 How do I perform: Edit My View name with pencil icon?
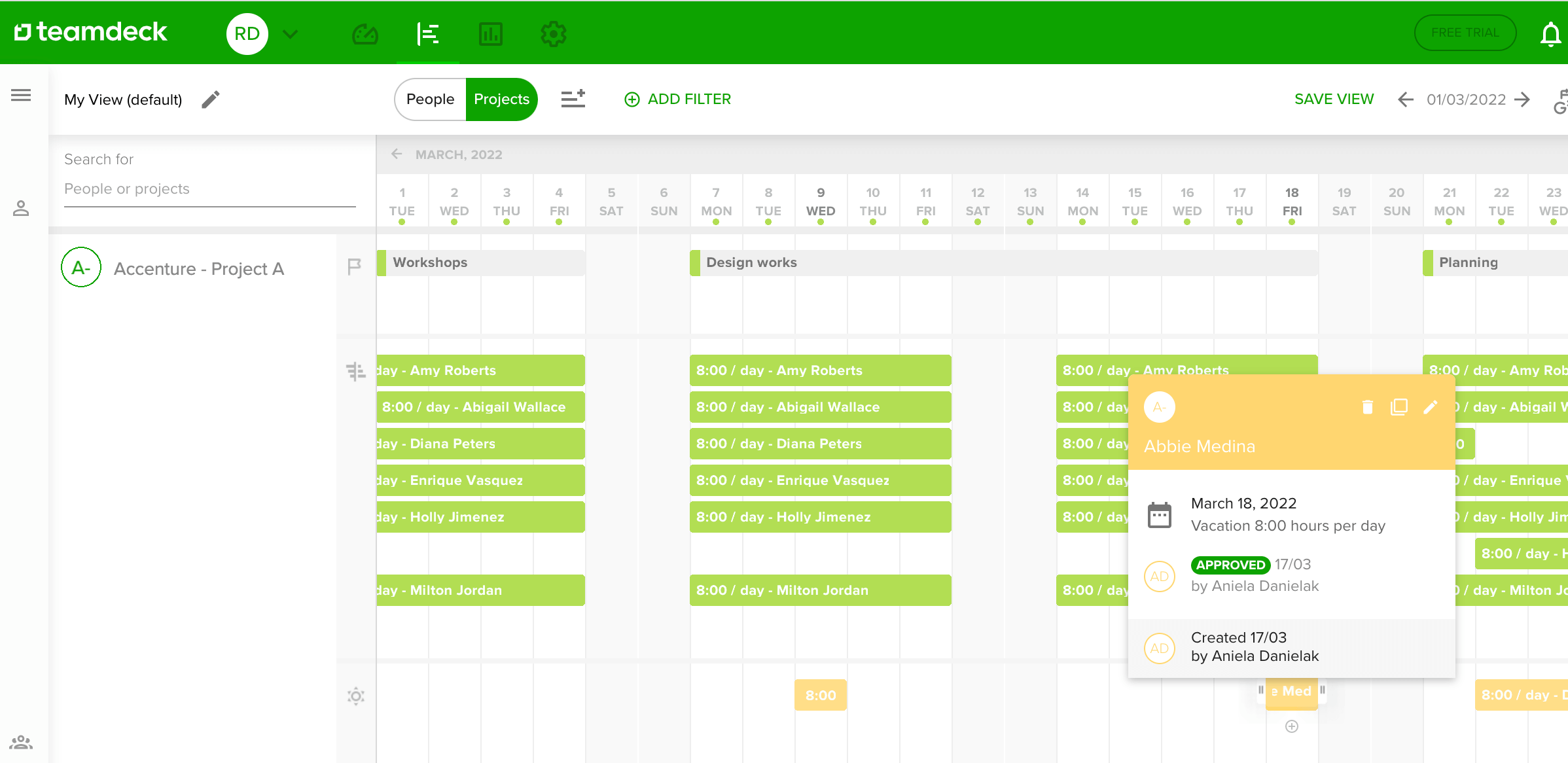pos(211,99)
